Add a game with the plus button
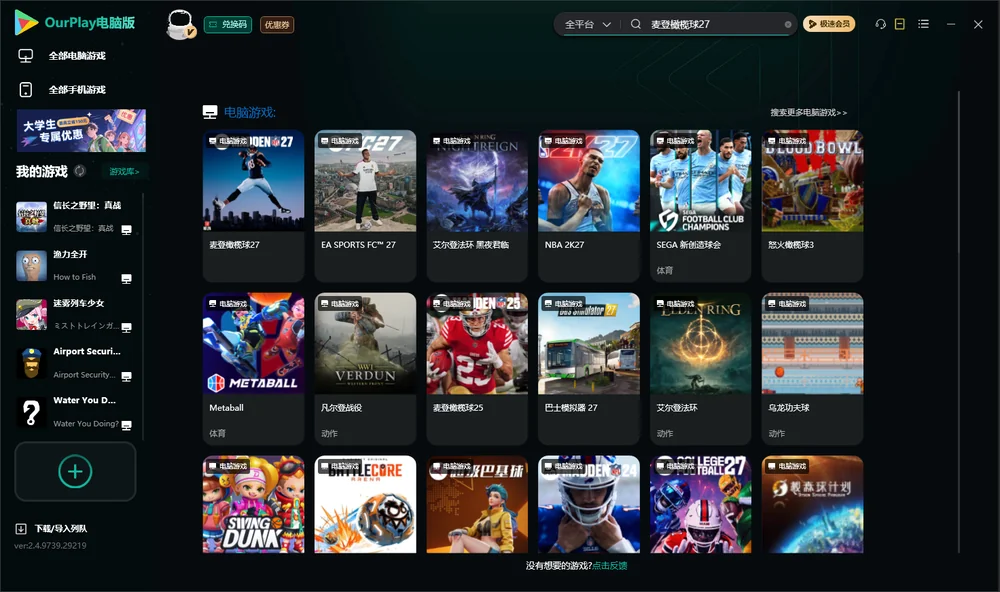Screen dimensions: 1000x592 (75, 471)
